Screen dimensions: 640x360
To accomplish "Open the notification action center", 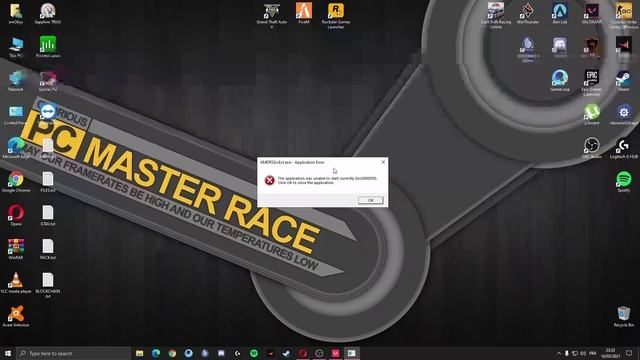I will click(629, 353).
